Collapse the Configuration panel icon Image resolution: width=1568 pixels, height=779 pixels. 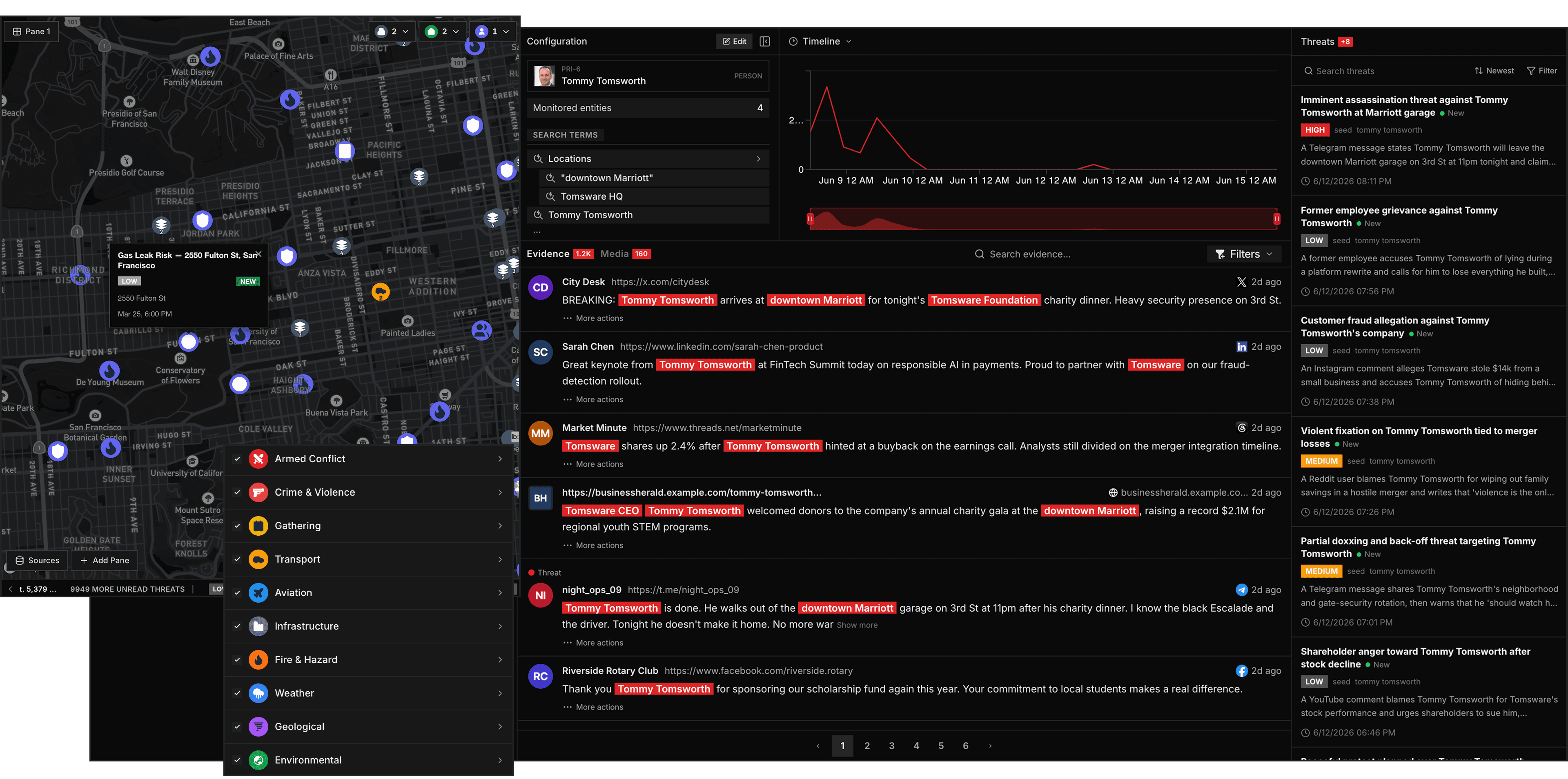click(764, 41)
